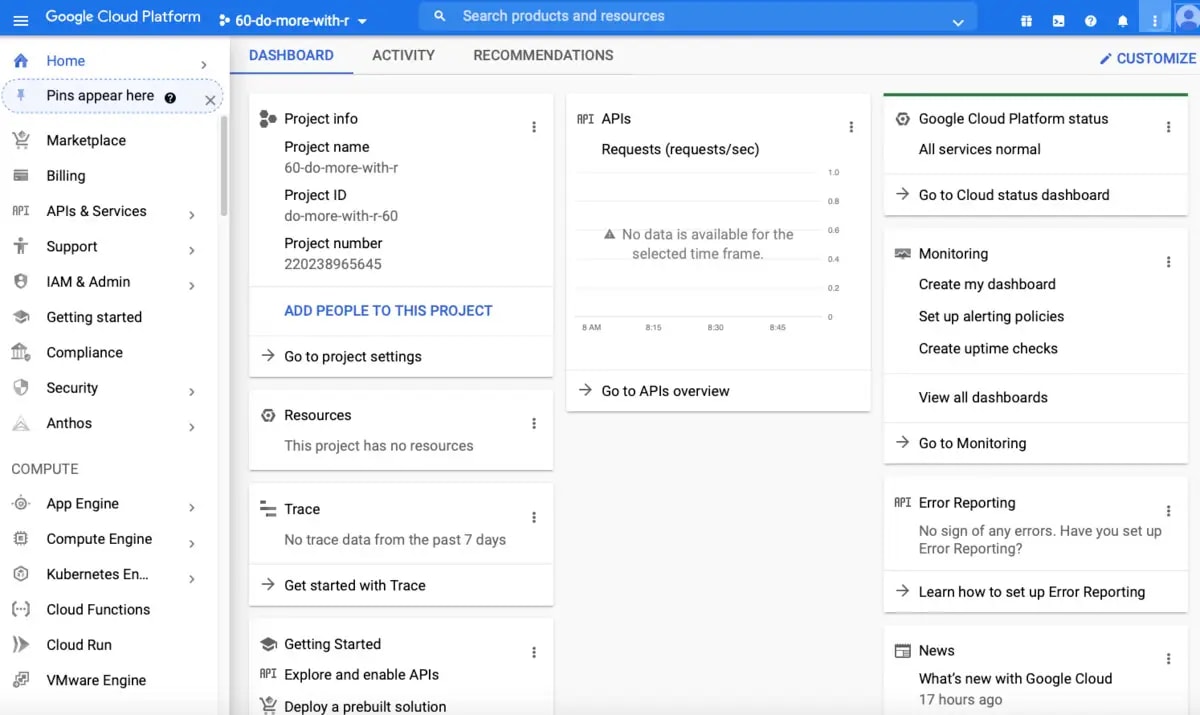Click What's new with Google Cloud news item
Image resolution: width=1200 pixels, height=715 pixels.
coord(1015,678)
